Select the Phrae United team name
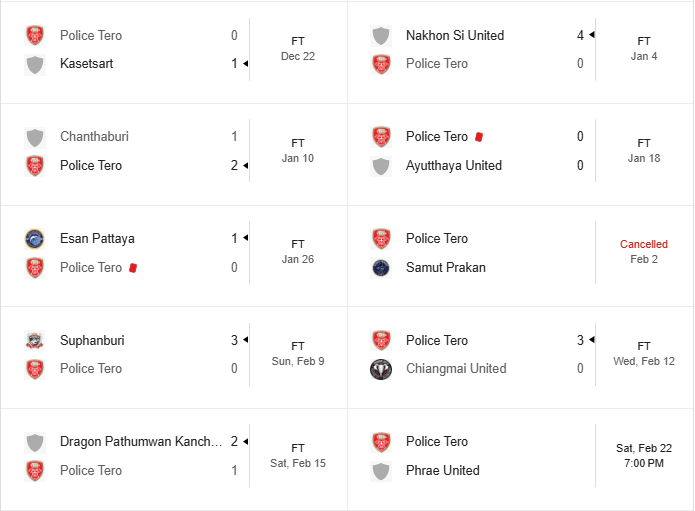The image size is (695, 511). tap(442, 470)
